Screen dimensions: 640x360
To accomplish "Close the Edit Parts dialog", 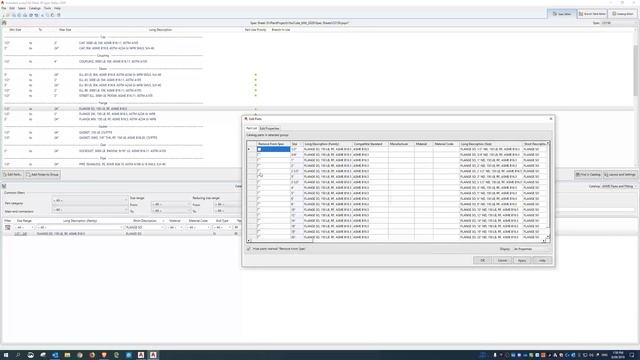I will pyautogui.click(x=551, y=119).
